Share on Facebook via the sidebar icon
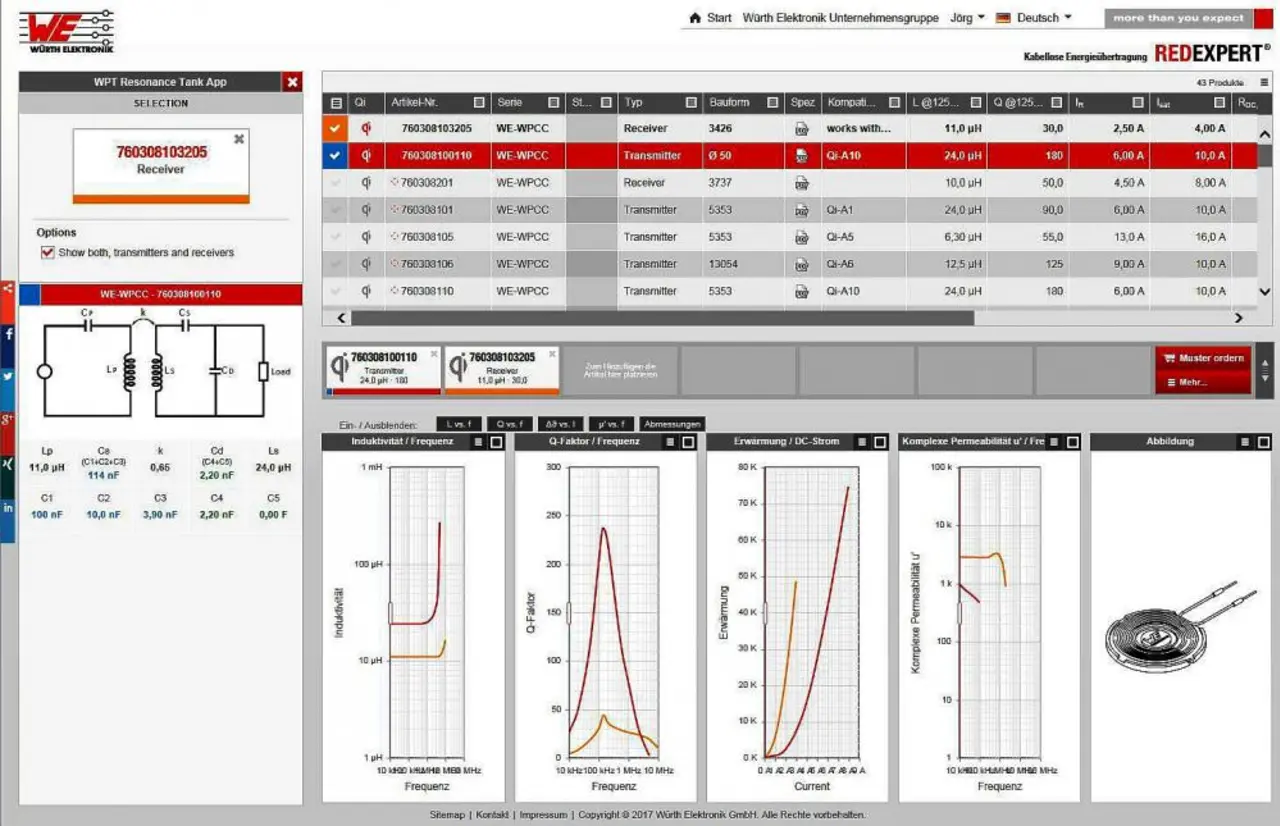The width and height of the screenshot is (1280, 826). click(x=7, y=334)
